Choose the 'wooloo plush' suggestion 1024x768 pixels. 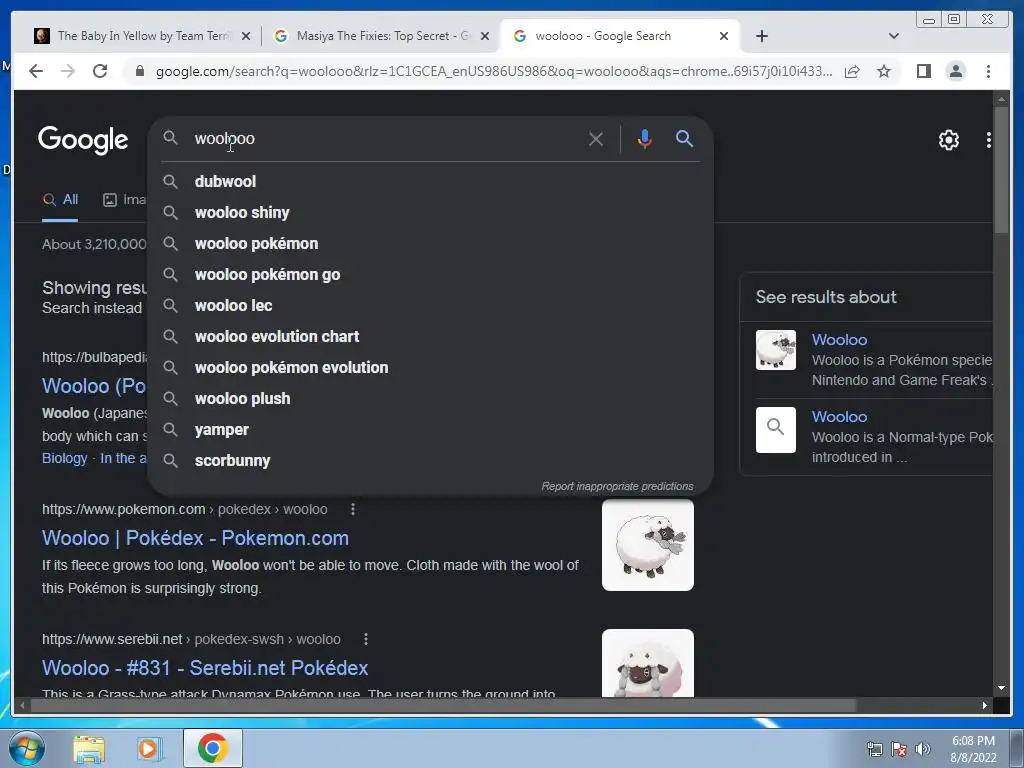(x=431, y=399)
